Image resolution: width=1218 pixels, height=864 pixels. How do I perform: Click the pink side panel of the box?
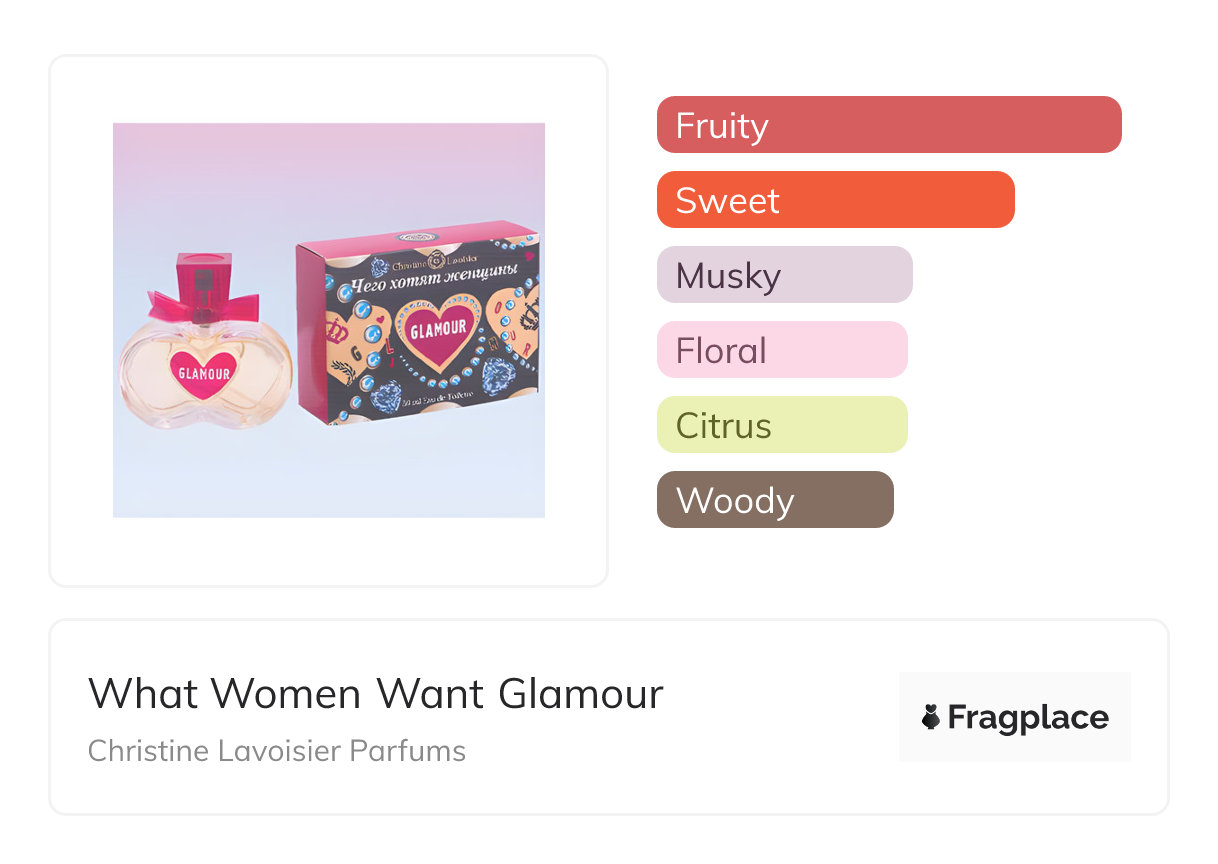309,340
